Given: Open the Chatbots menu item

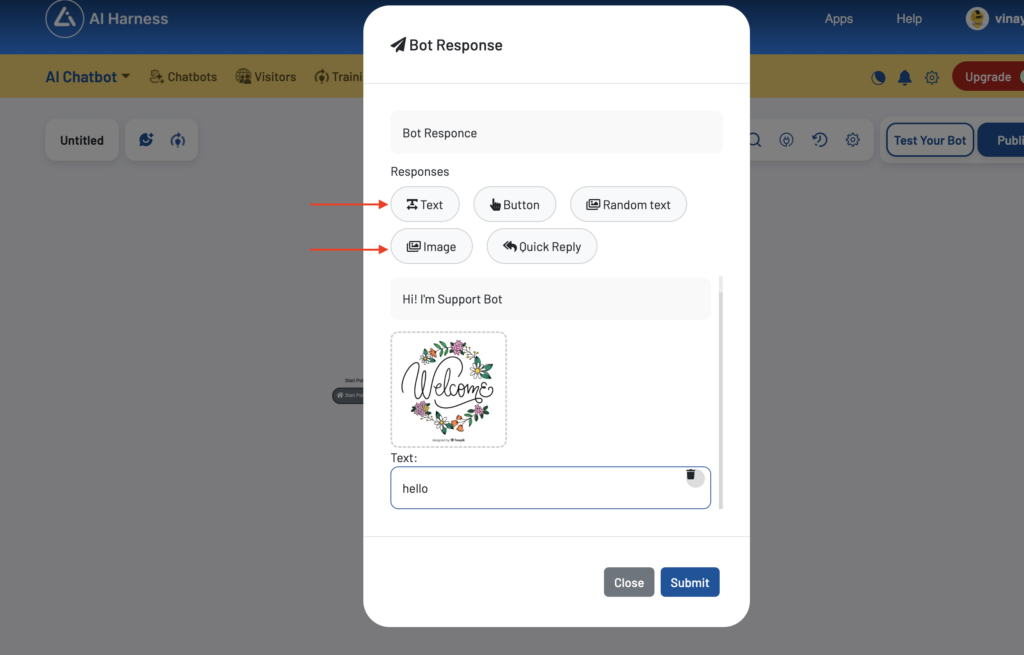Looking at the screenshot, I should point(183,77).
